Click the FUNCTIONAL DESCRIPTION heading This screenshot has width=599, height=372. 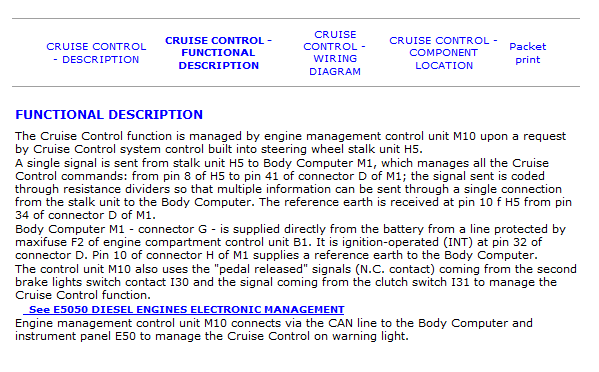coord(109,115)
